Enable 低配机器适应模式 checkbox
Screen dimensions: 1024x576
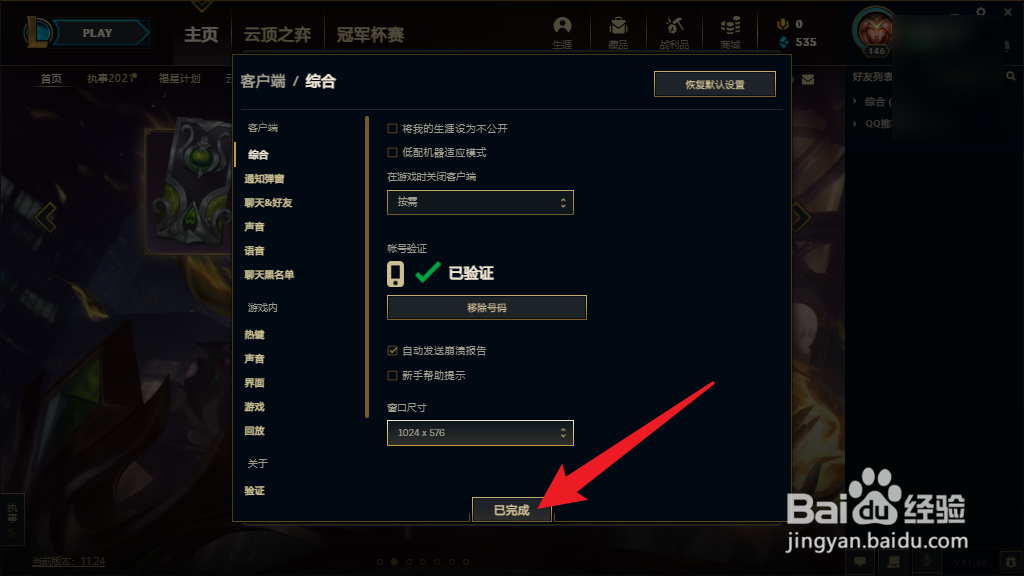pyautogui.click(x=392, y=153)
